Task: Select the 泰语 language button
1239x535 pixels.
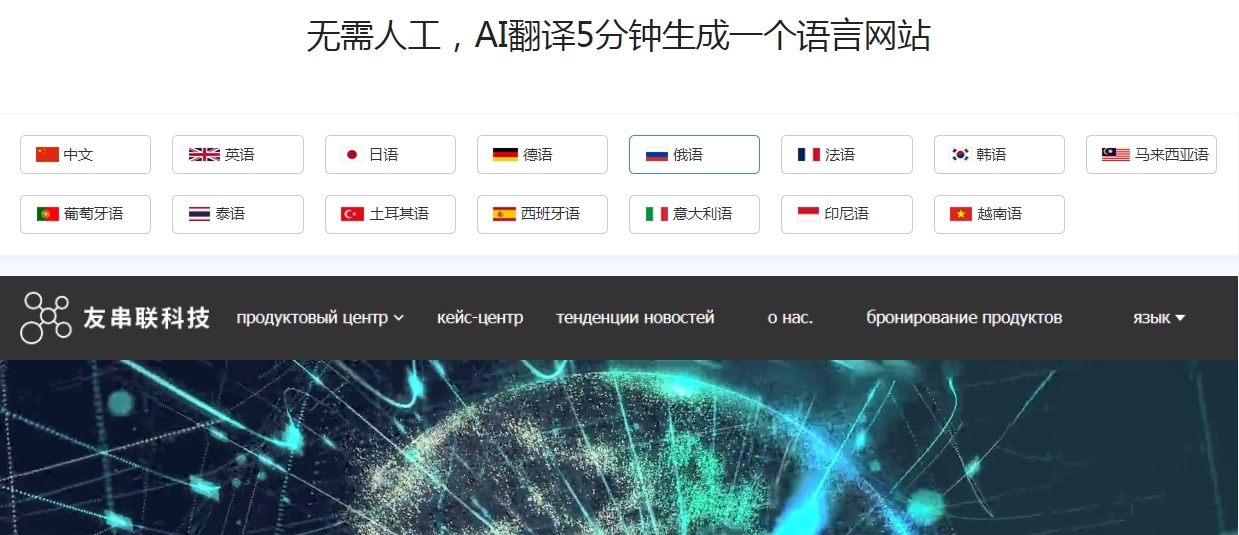Action: point(238,214)
